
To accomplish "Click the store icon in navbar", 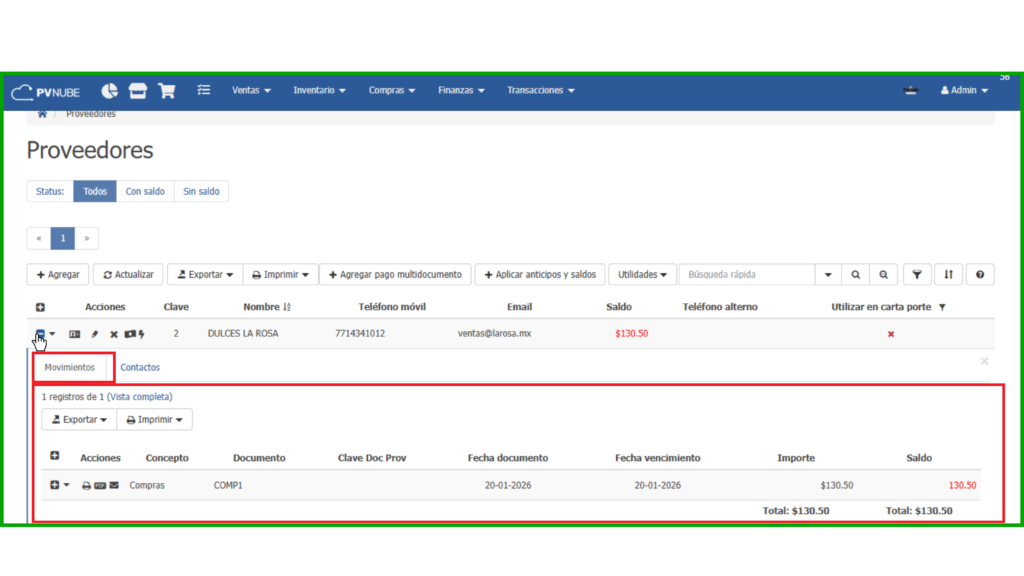I will click(138, 91).
